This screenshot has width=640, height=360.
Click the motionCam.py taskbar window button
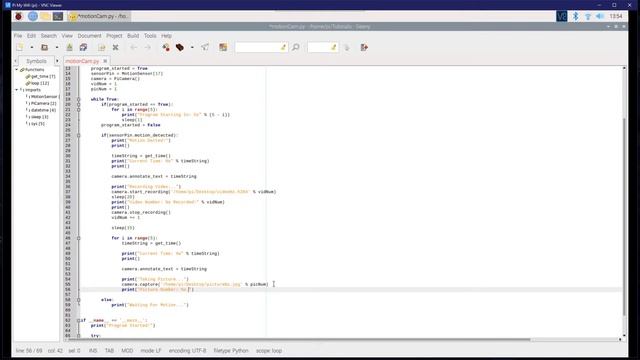click(99, 16)
